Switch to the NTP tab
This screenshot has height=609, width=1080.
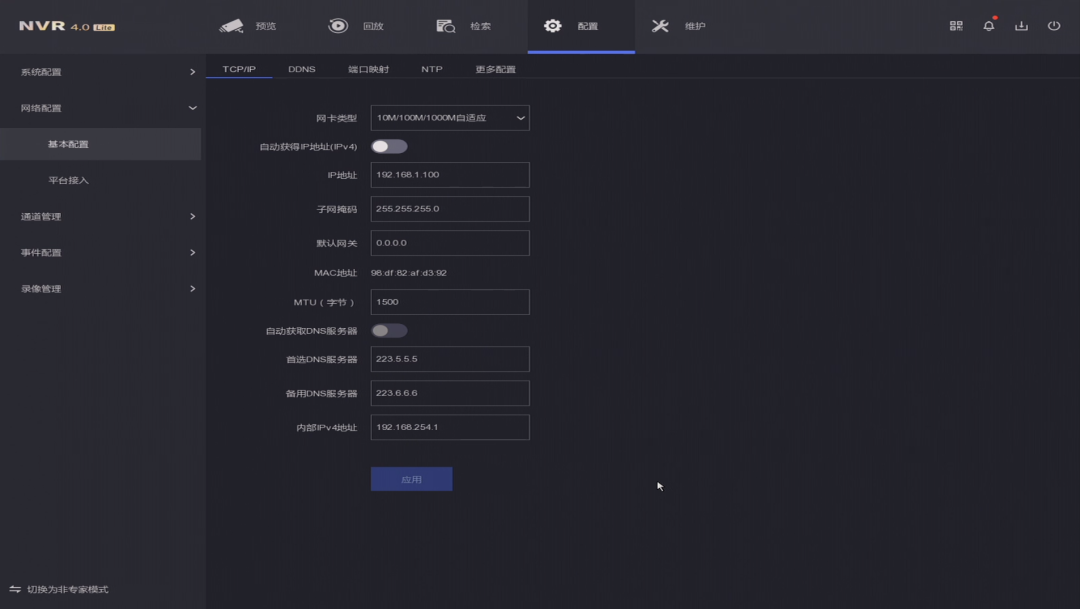point(431,68)
